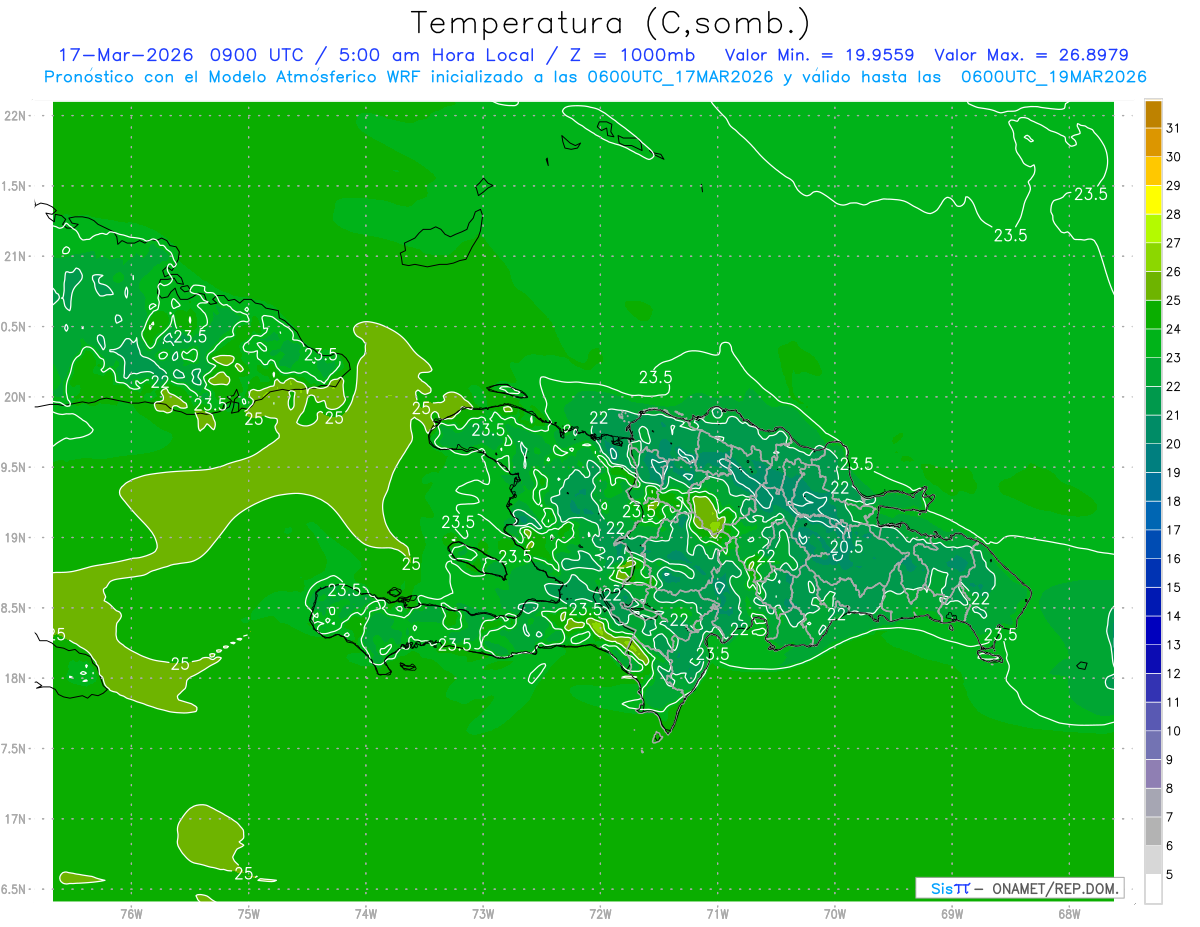The width and height of the screenshot is (1200, 927).
Task: Click the legend value 30
Action: pos(1175,157)
